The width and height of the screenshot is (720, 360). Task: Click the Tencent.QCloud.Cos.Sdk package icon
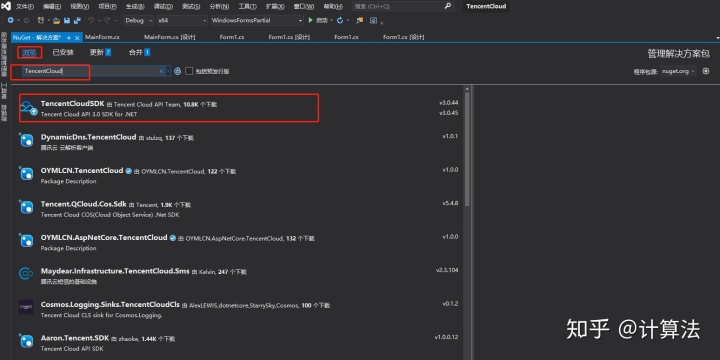tap(26, 207)
